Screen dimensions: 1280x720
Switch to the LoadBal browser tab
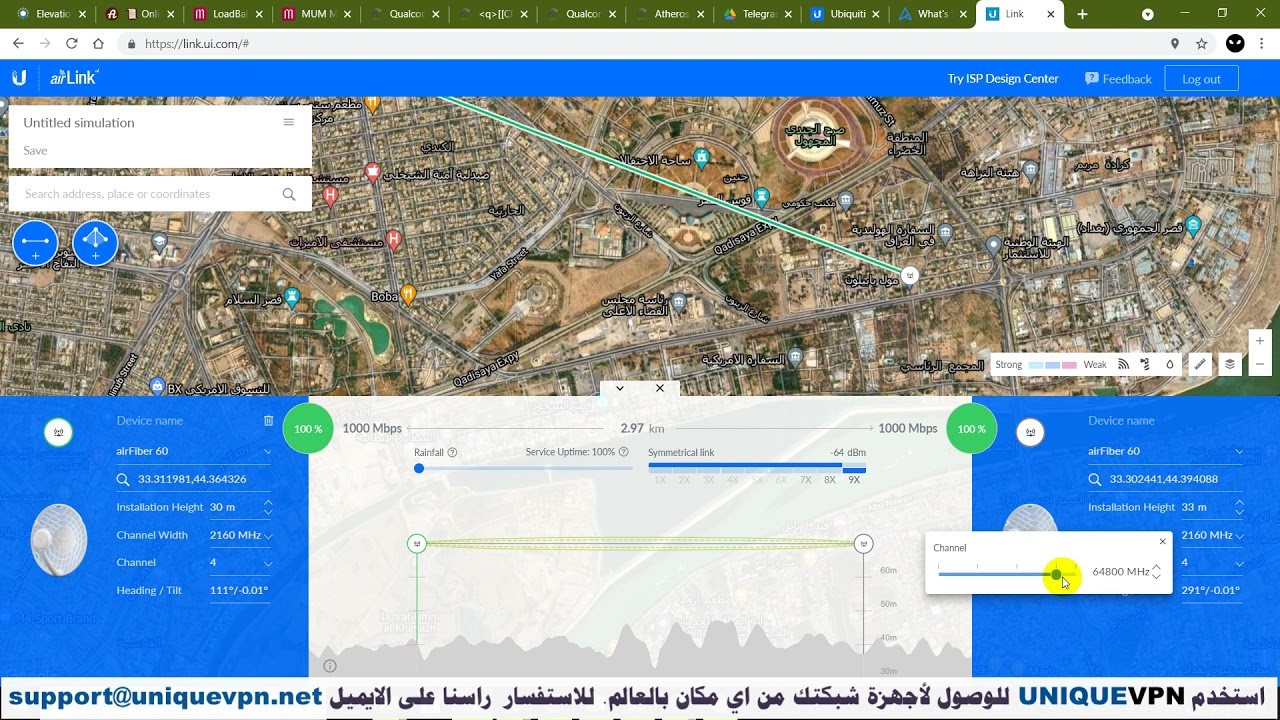pyautogui.click(x=229, y=14)
